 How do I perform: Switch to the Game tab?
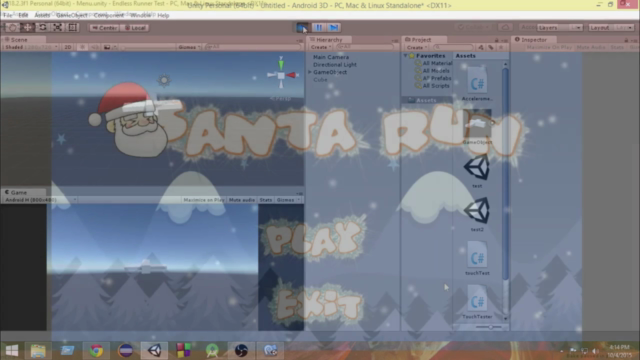[16, 192]
